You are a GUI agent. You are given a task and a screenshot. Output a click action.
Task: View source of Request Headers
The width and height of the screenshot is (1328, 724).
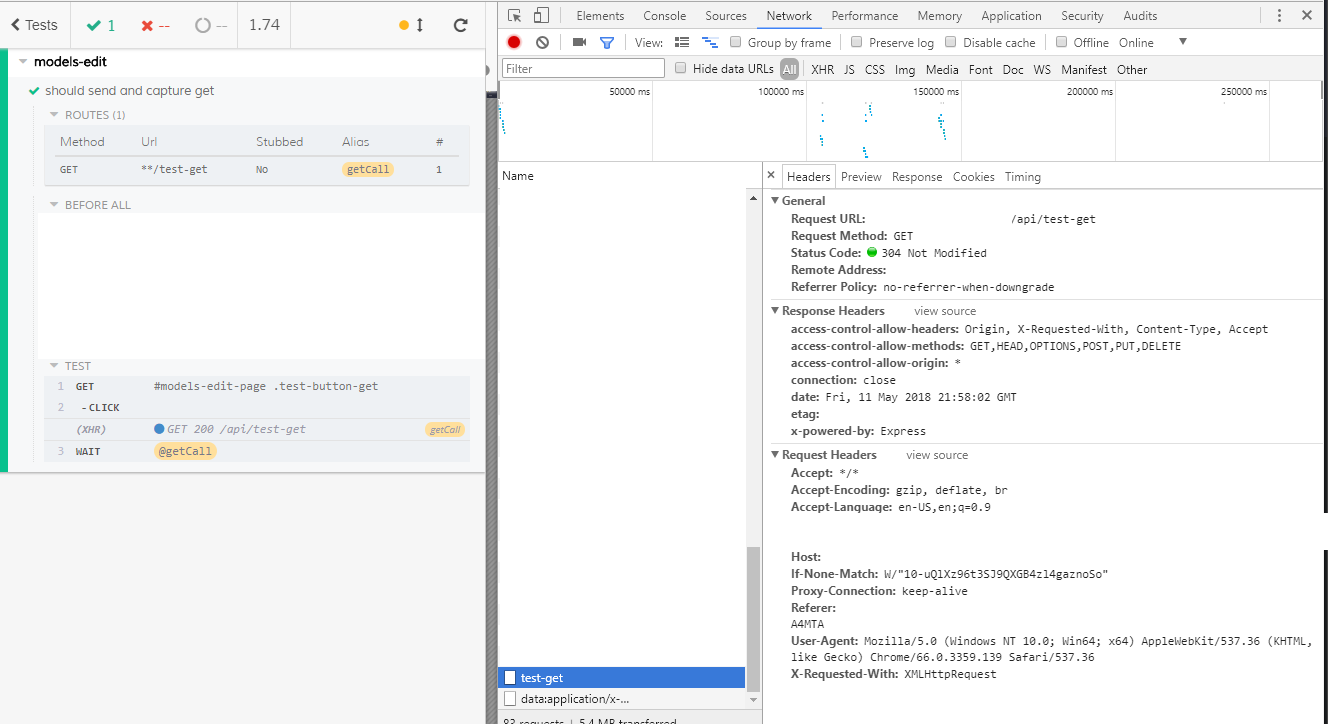pyautogui.click(x=936, y=455)
